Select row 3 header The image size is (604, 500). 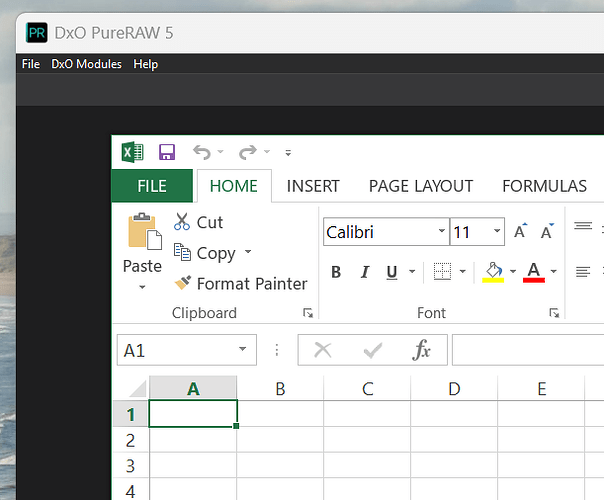point(131,466)
